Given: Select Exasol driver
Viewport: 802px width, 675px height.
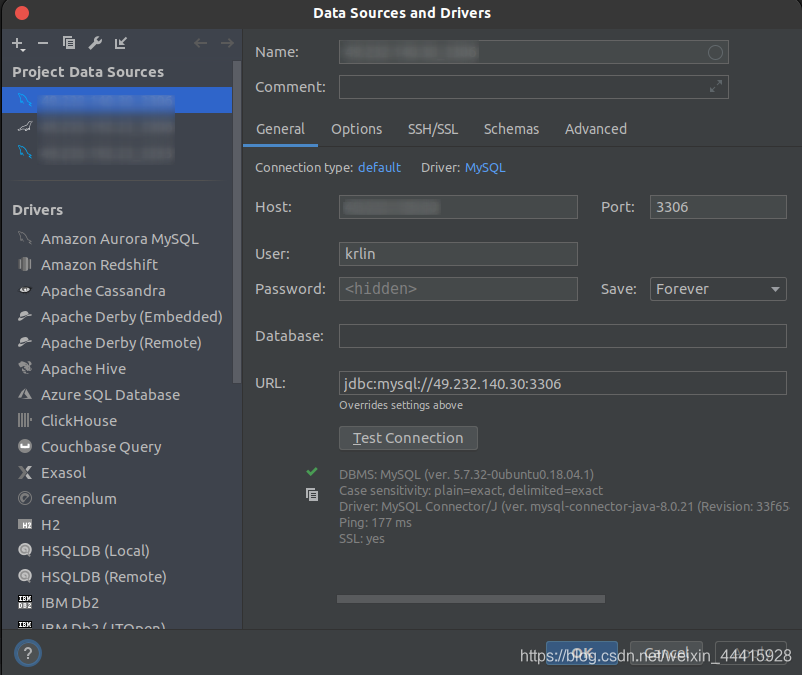Looking at the screenshot, I should [63, 473].
